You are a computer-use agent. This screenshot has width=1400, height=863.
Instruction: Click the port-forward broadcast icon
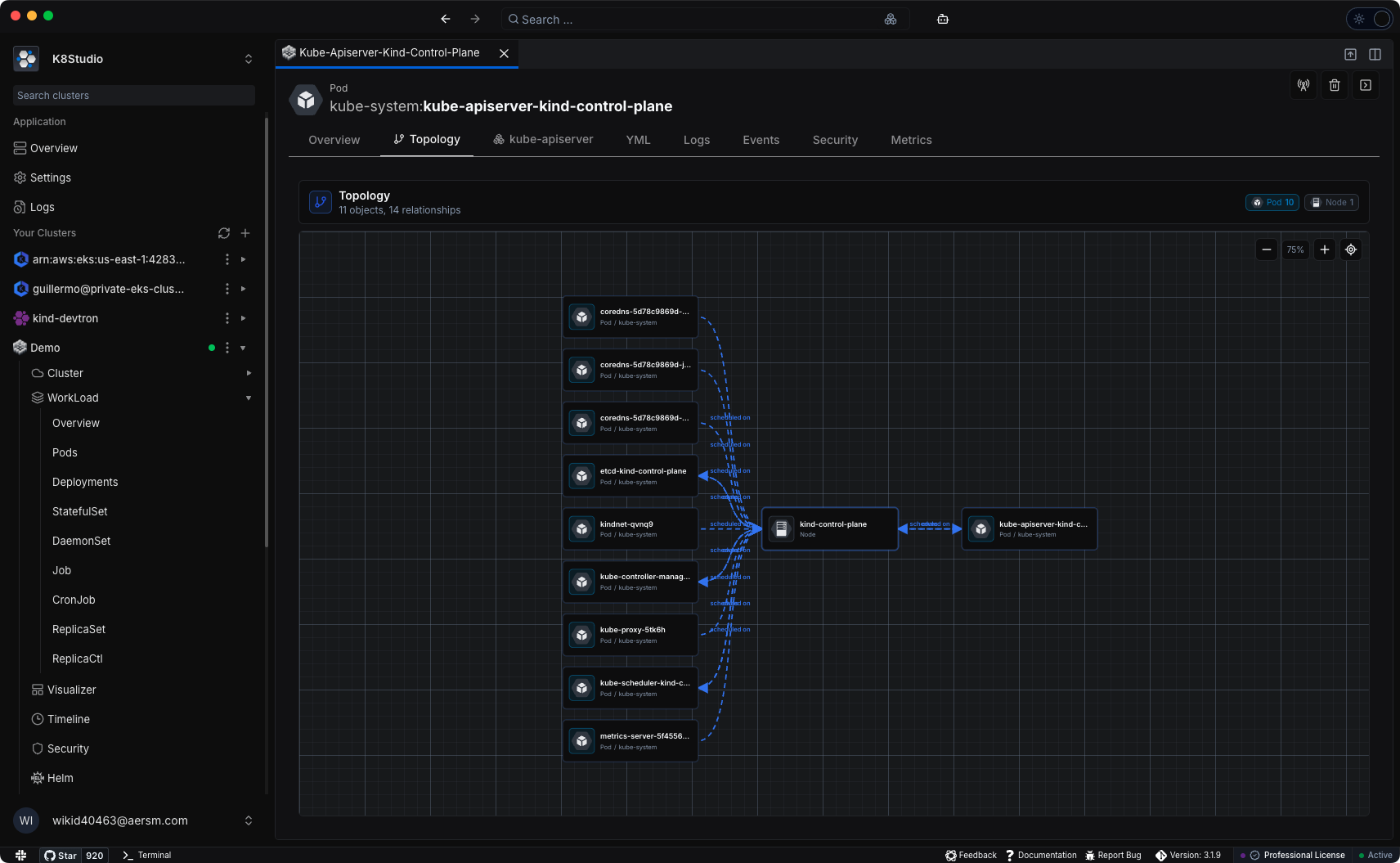click(1304, 85)
